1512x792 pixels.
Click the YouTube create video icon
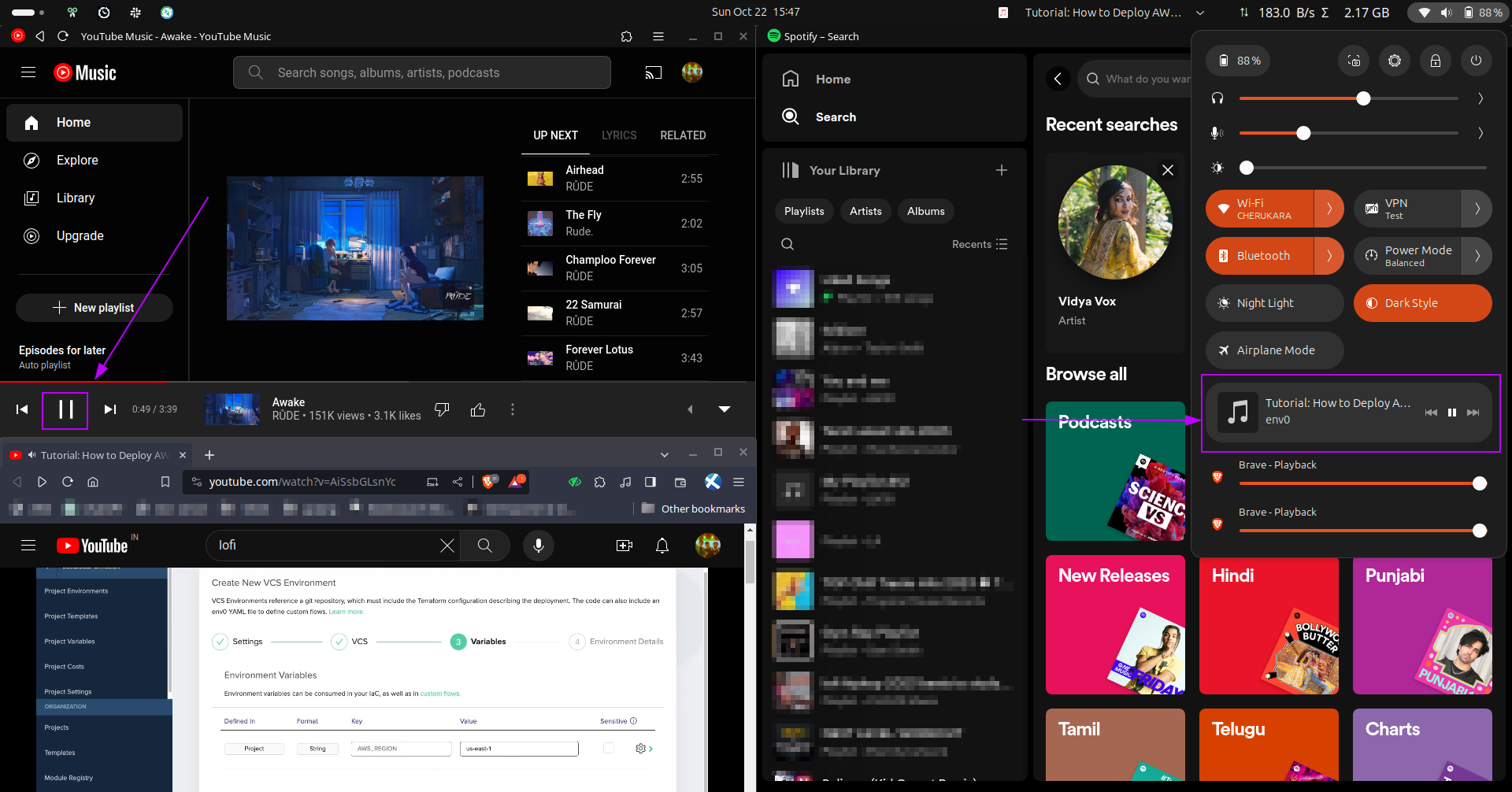pos(624,546)
